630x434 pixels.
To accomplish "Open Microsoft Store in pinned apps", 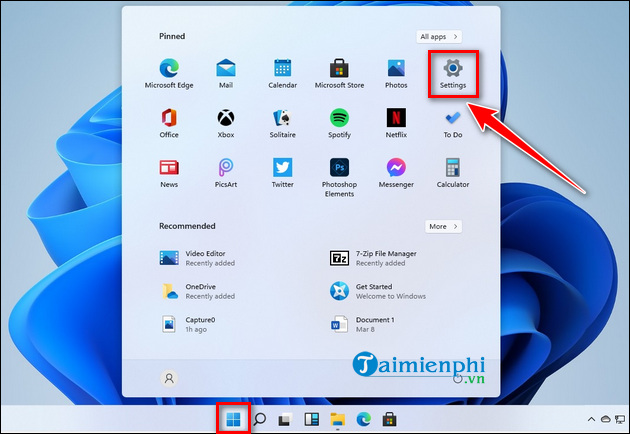I will tap(340, 74).
